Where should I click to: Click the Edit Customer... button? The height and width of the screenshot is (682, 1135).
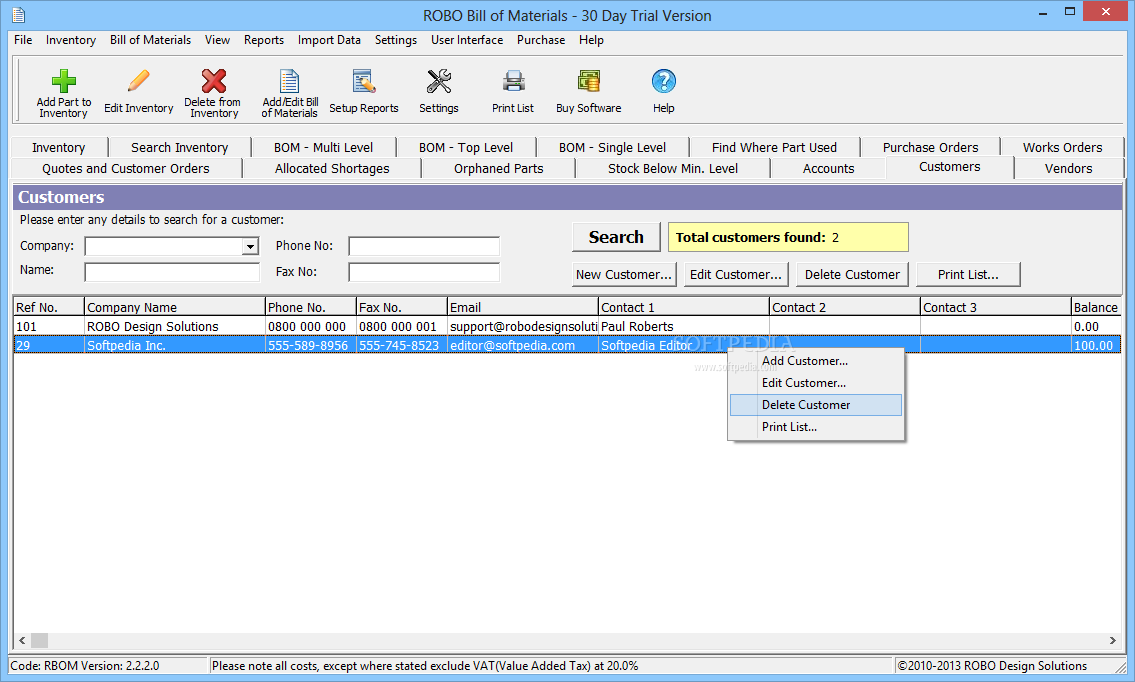pos(735,274)
